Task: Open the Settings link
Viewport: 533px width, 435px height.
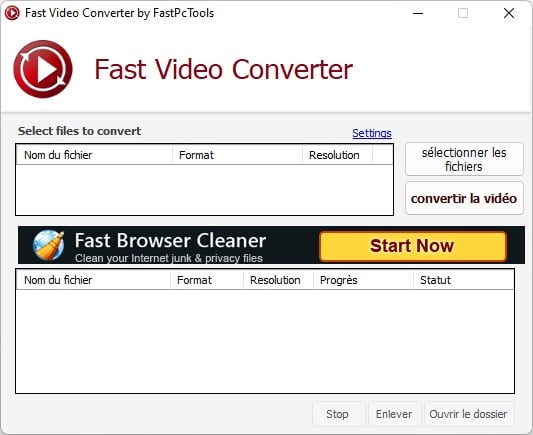Action: [372, 133]
